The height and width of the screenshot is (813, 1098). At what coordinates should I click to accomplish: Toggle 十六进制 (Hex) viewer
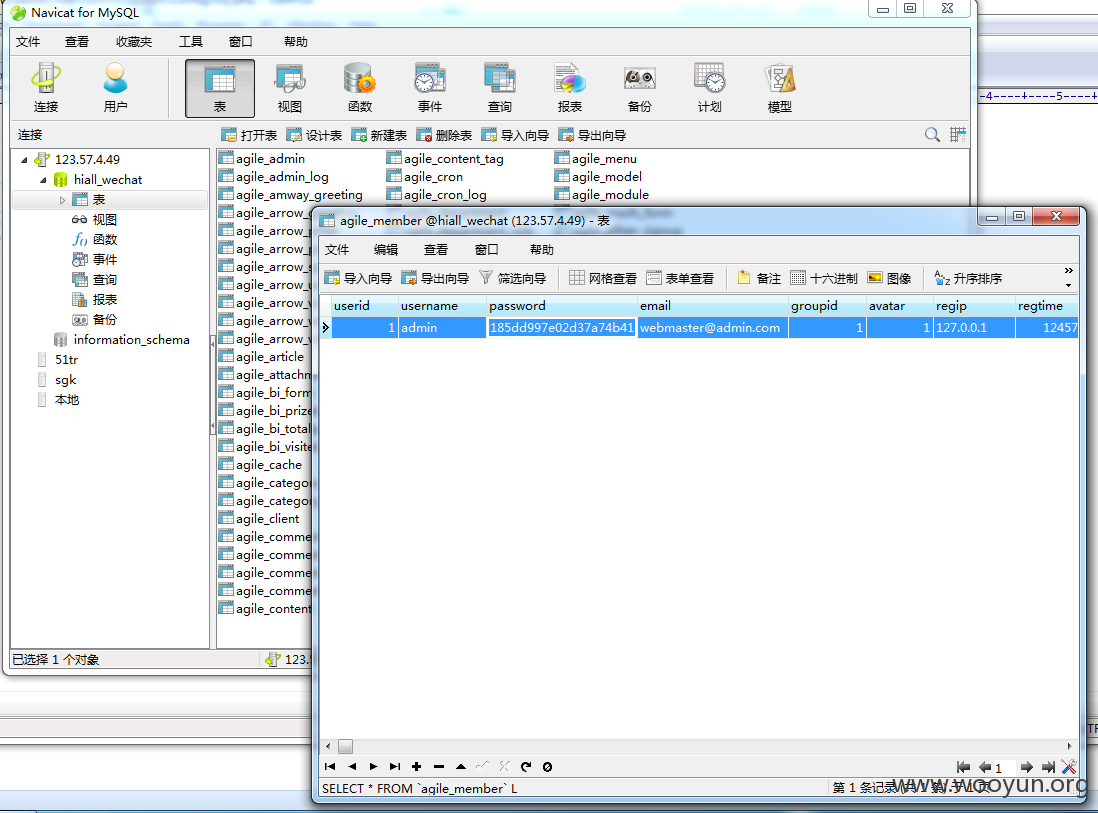tap(824, 278)
